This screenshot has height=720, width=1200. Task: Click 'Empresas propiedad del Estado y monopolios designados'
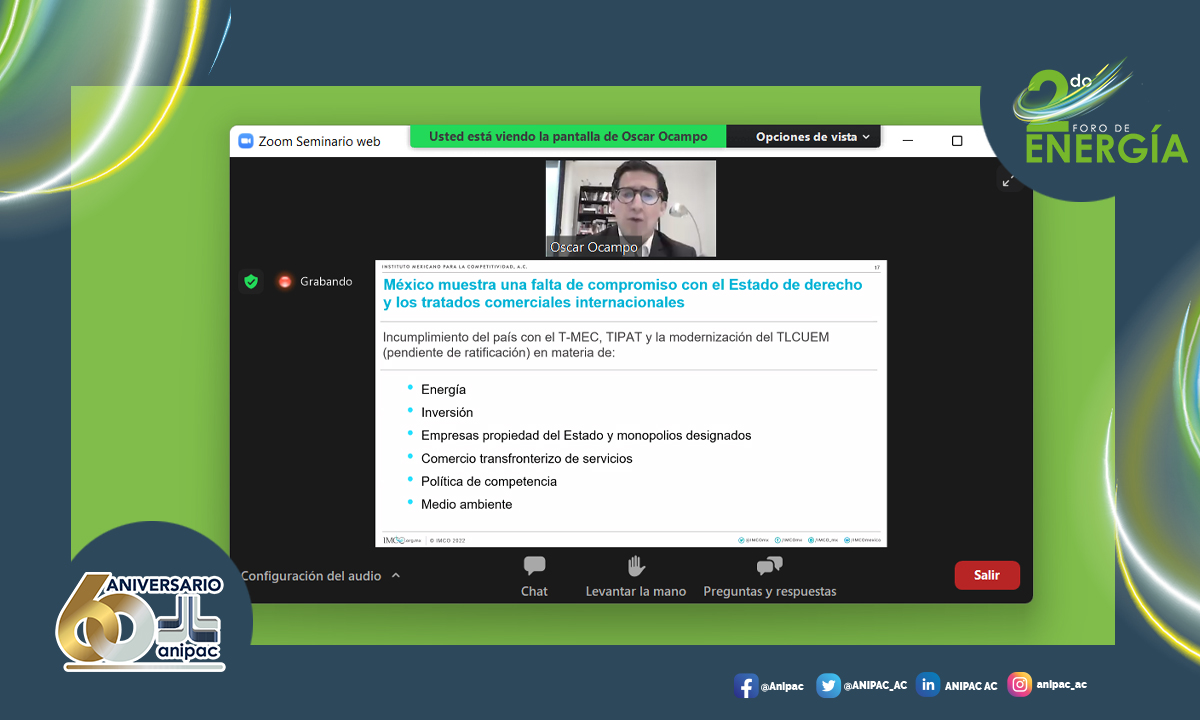(x=586, y=436)
